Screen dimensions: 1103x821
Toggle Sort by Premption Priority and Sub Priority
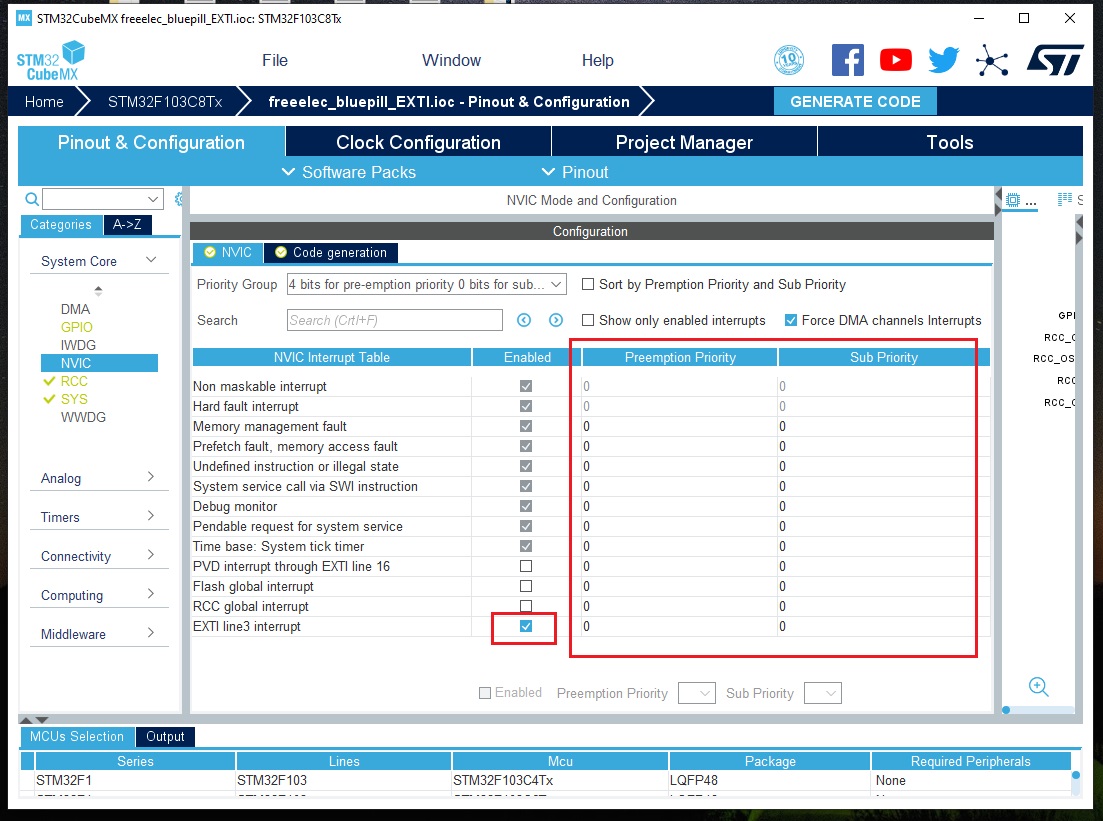[588, 284]
